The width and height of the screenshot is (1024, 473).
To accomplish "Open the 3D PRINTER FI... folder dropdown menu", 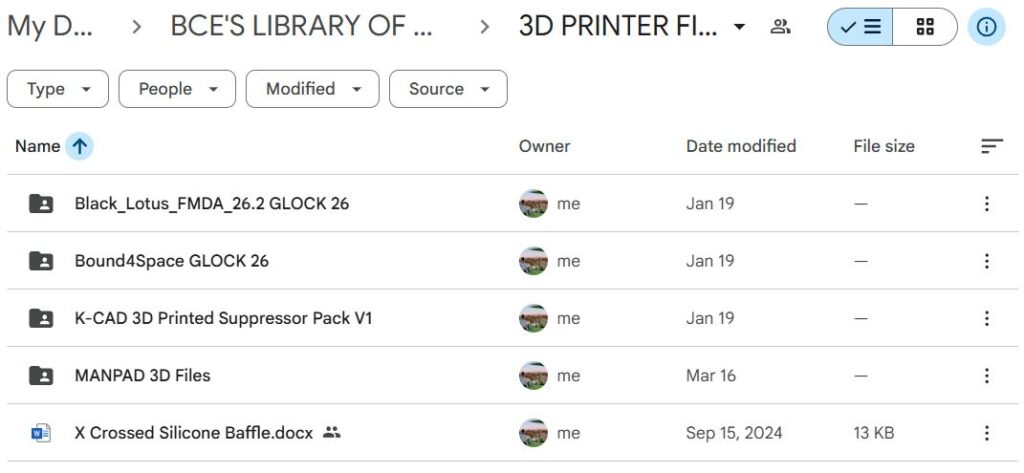I will coord(739,27).
